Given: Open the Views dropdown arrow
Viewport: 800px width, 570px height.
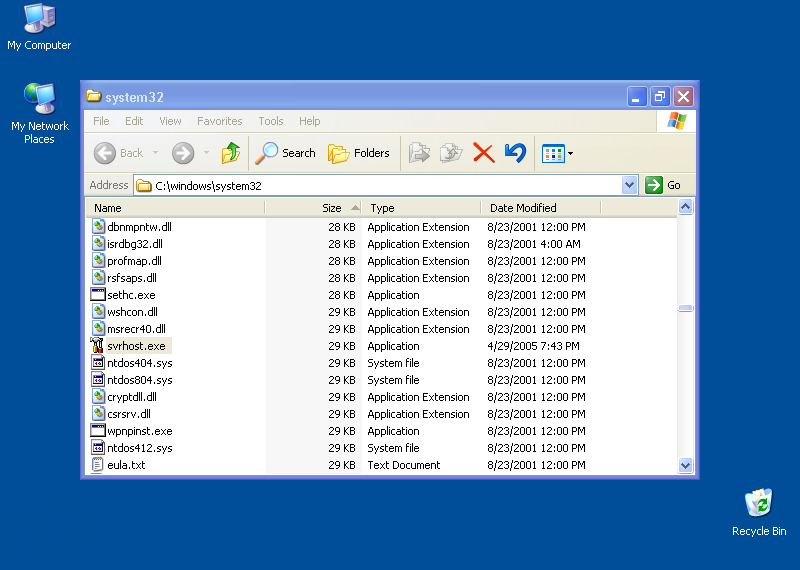Looking at the screenshot, I should 570,154.
